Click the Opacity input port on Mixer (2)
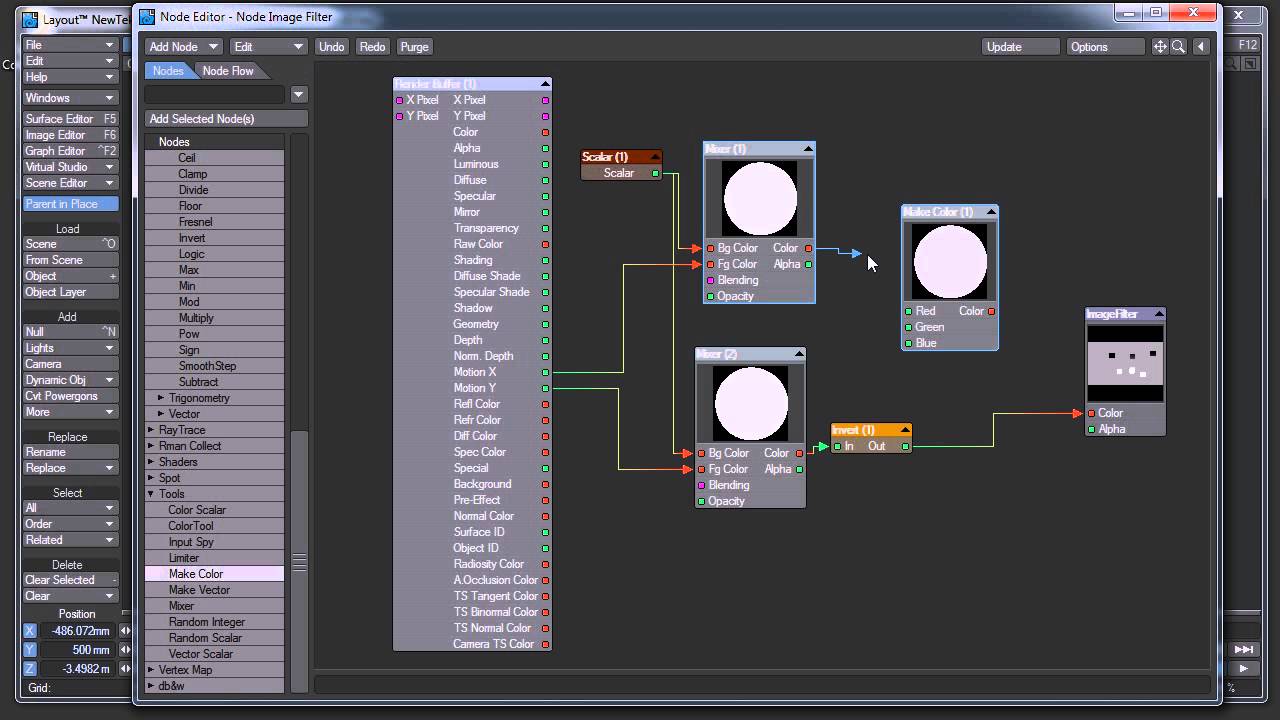 702,501
